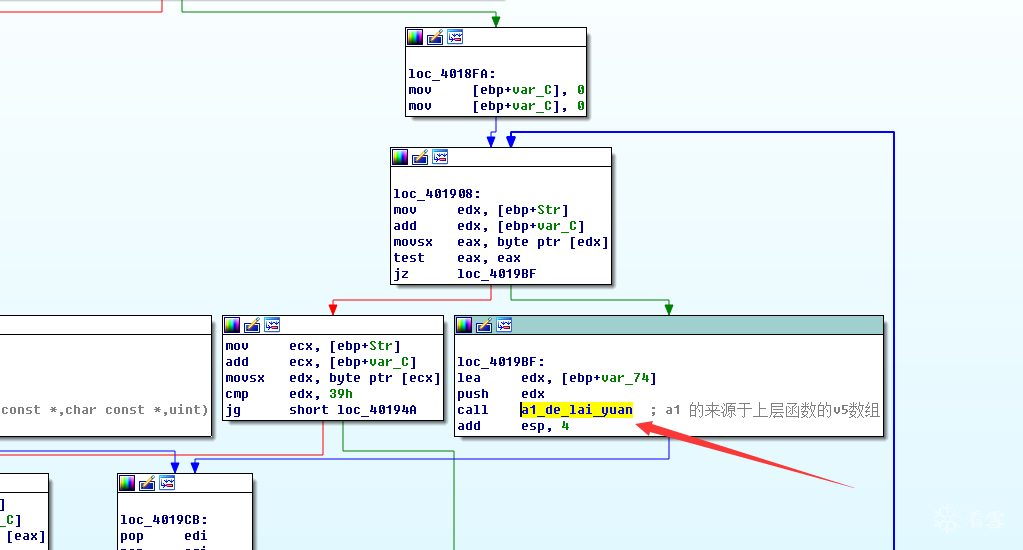This screenshot has width=1023, height=550.
Task: Set node color for the cmp edx, 39h block
Action: (232, 325)
